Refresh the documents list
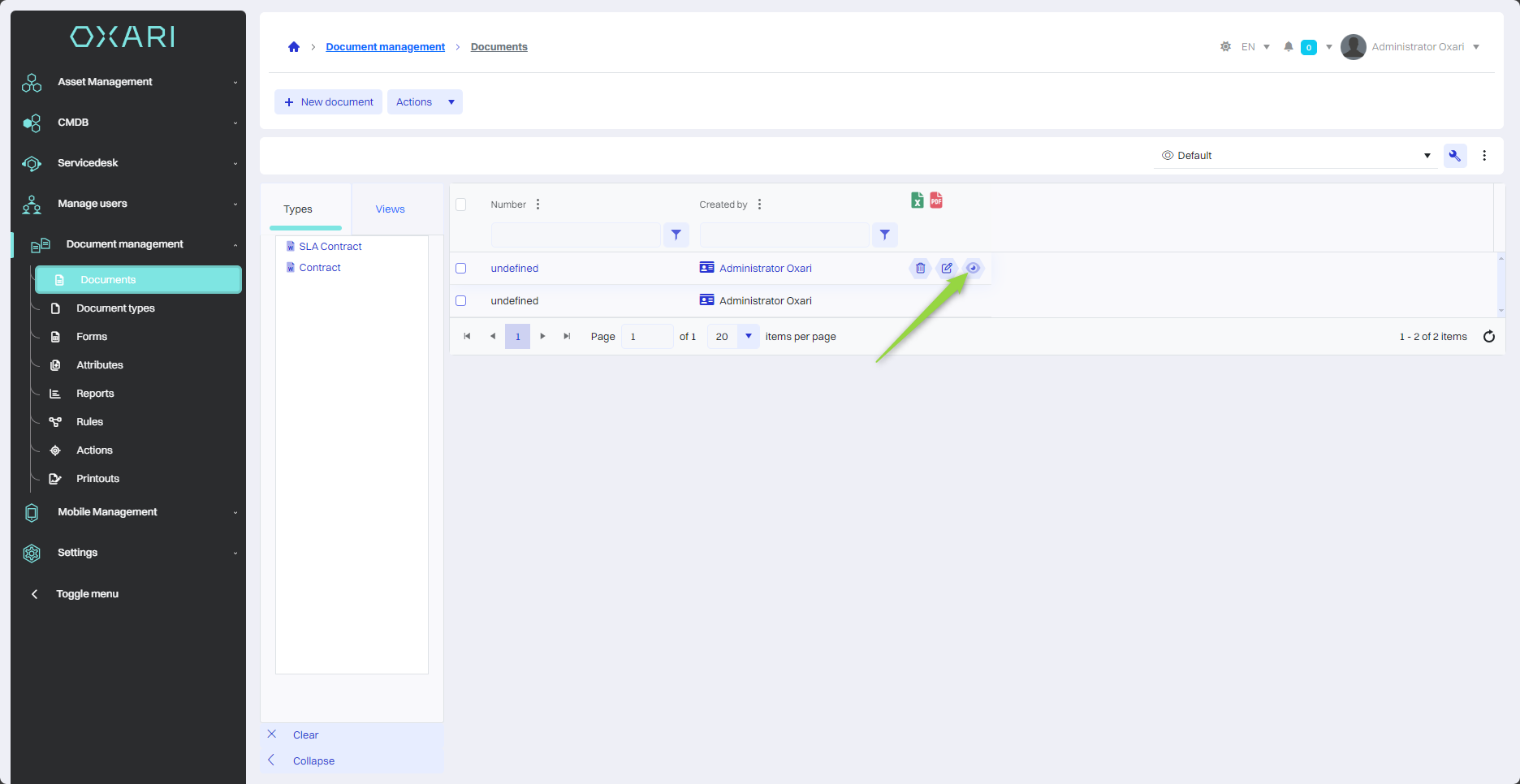 [x=1488, y=337]
